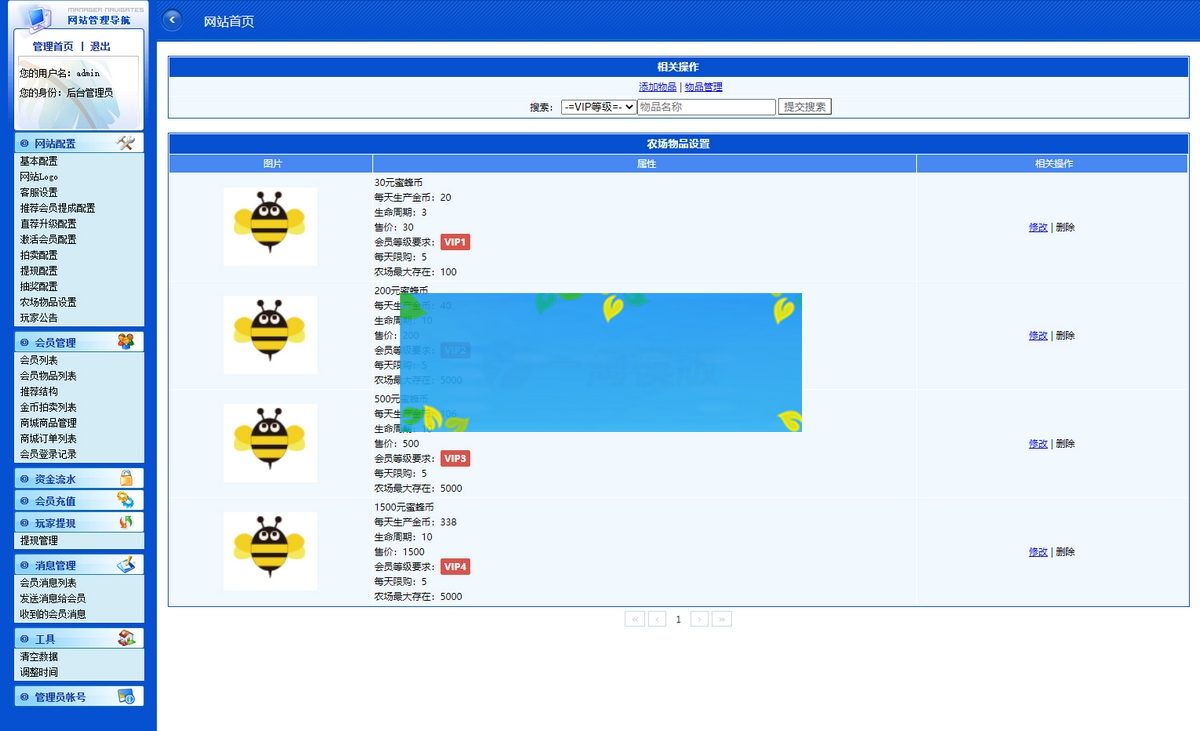Viewport: 1200px width, 731px height.
Task: Click the icon beside 玩家提现 header
Action: pyautogui.click(x=125, y=522)
